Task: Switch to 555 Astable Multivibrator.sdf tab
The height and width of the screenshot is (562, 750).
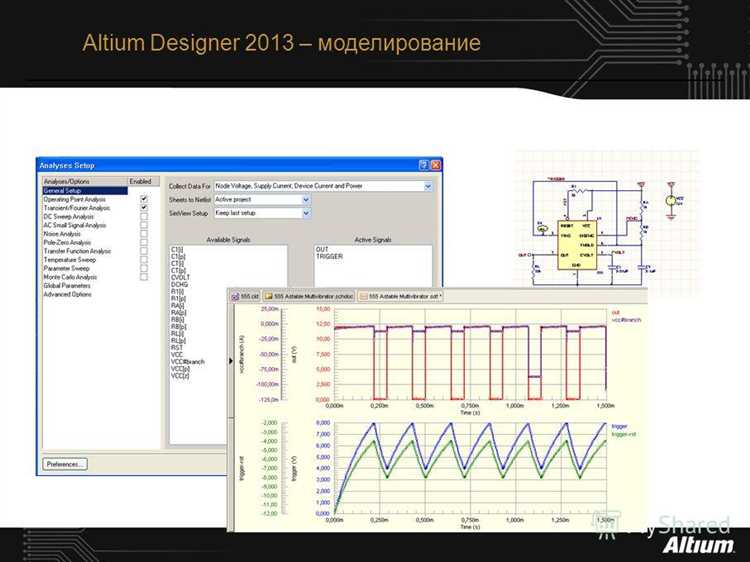Action: 400,297
